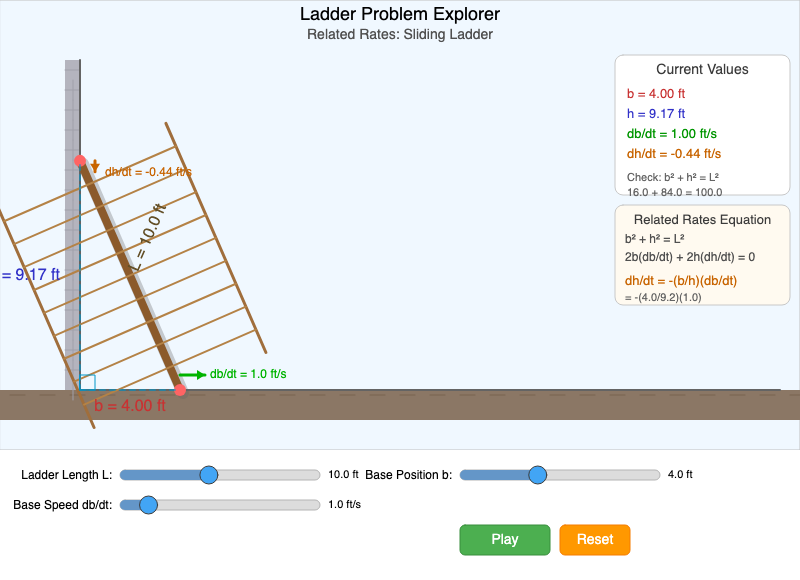The image size is (800, 580).
Task: Click the red dot at the ladder's base
Action: pos(181,389)
